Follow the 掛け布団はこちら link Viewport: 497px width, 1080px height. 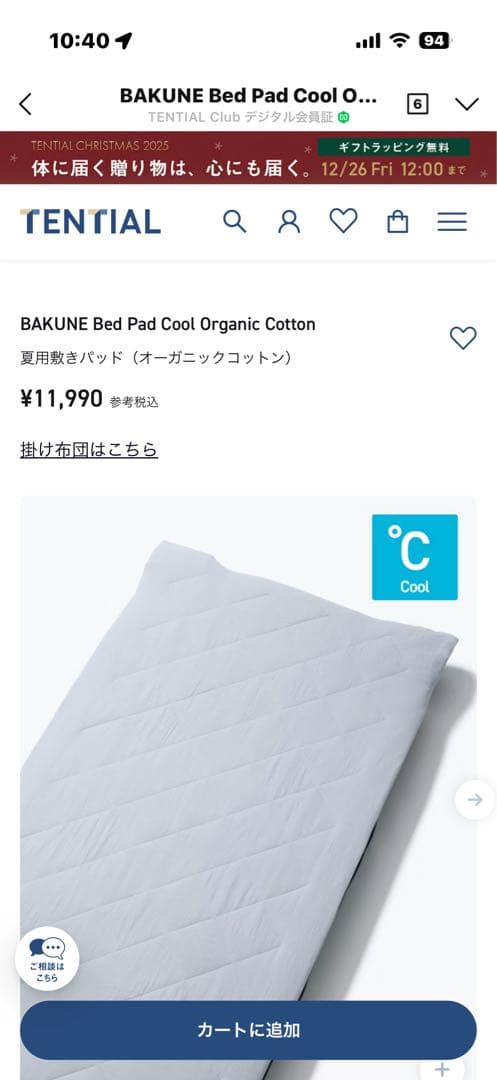click(89, 450)
